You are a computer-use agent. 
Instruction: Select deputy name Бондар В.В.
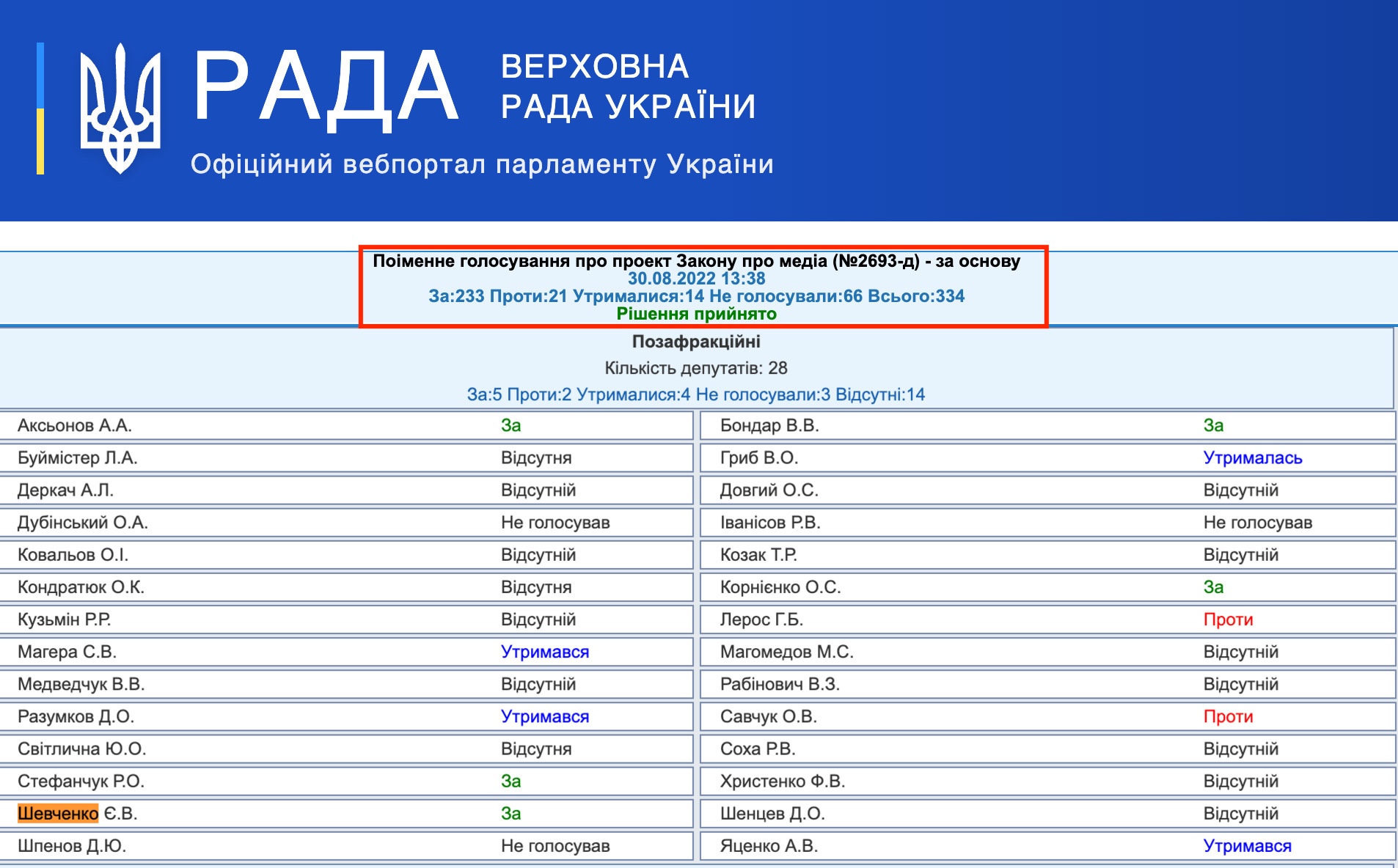pyautogui.click(x=769, y=425)
